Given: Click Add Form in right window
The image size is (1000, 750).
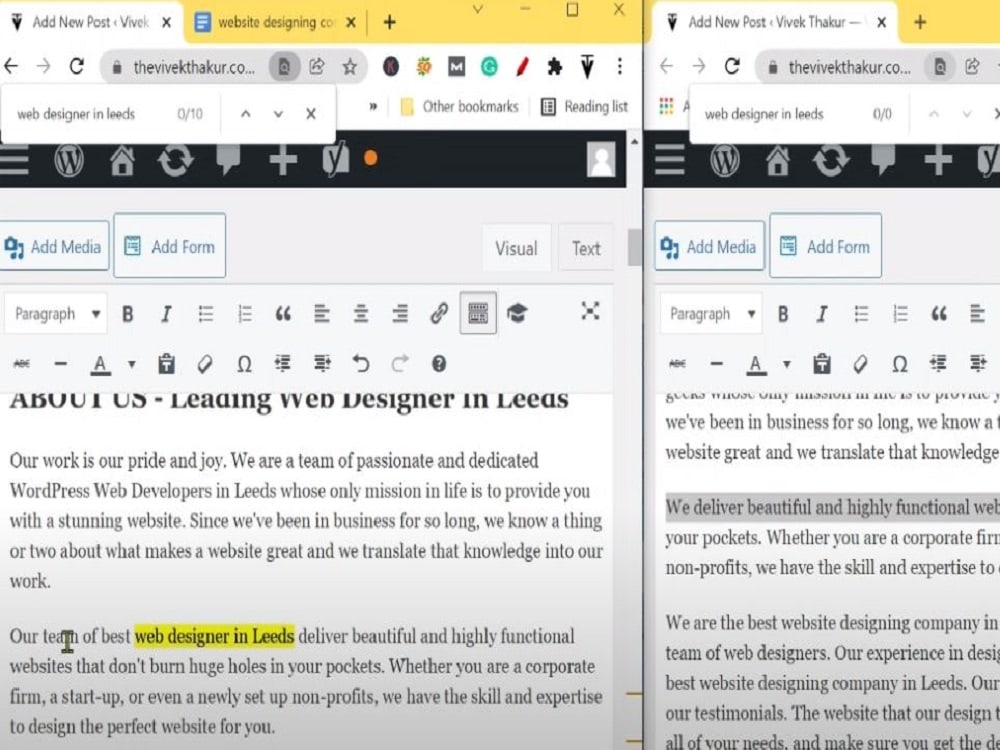Looking at the screenshot, I should click(826, 246).
